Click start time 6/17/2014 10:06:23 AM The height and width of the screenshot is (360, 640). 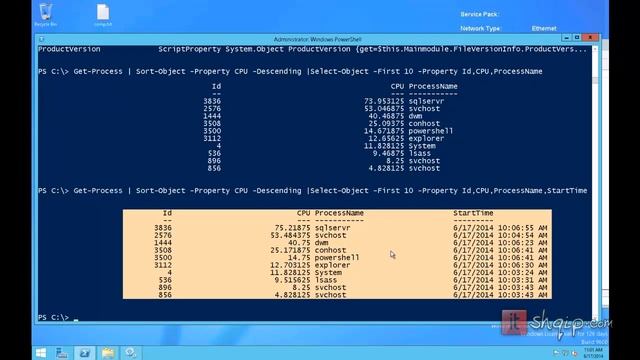coord(500,242)
